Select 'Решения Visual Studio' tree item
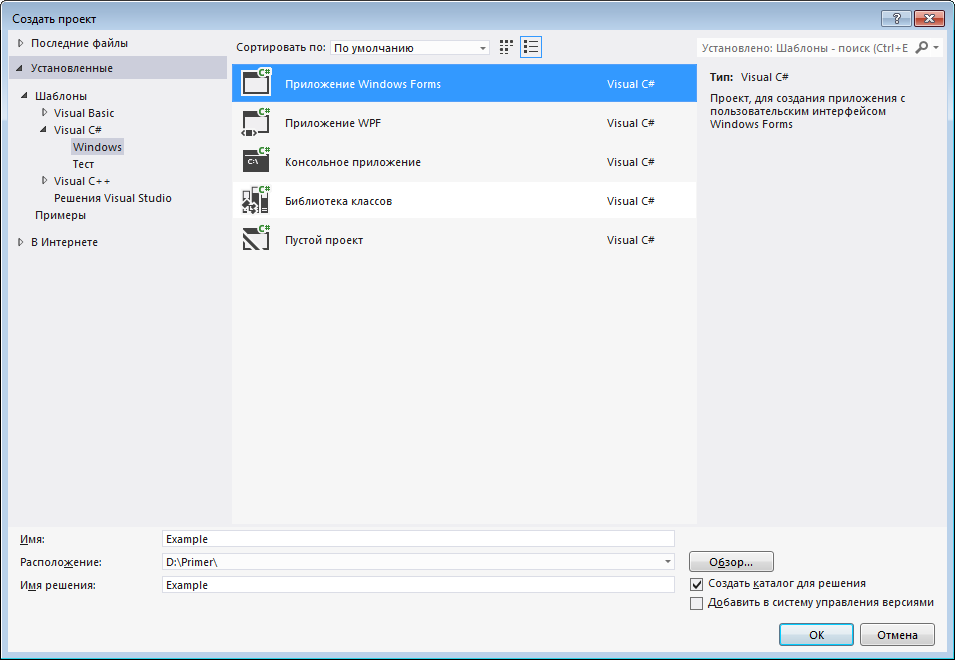Screen dimensions: 955x660 113,198
